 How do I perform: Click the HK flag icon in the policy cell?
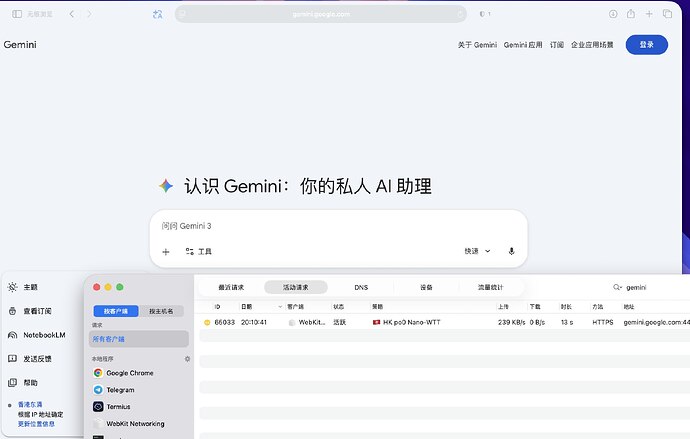(x=377, y=322)
